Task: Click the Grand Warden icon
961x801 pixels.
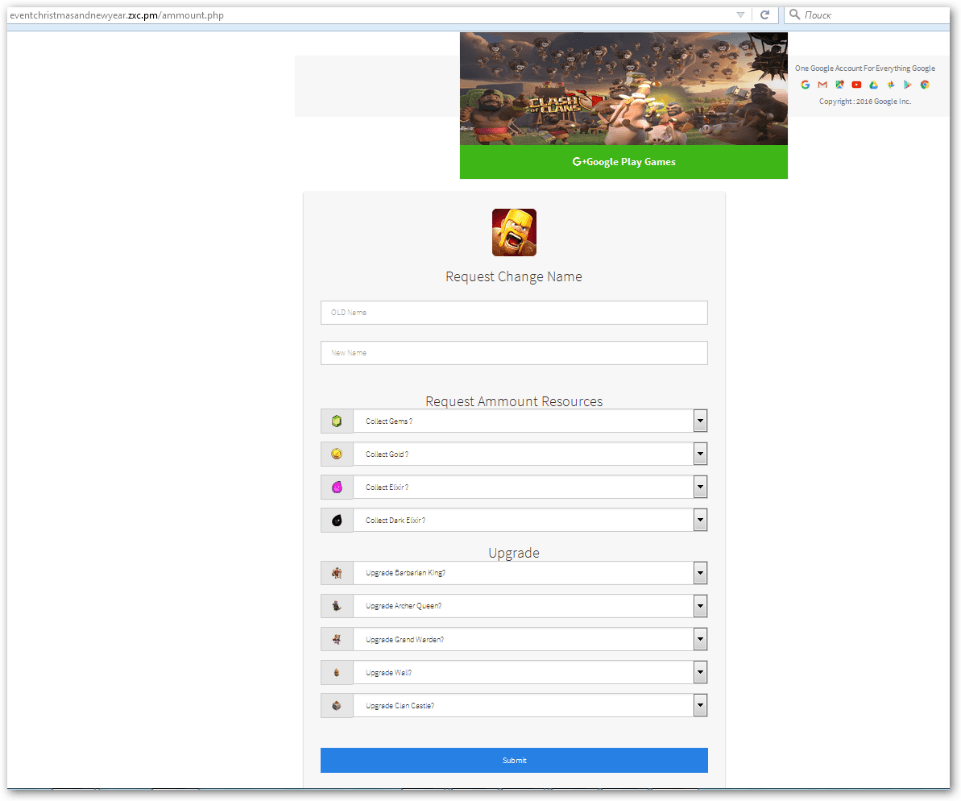Action: point(336,639)
